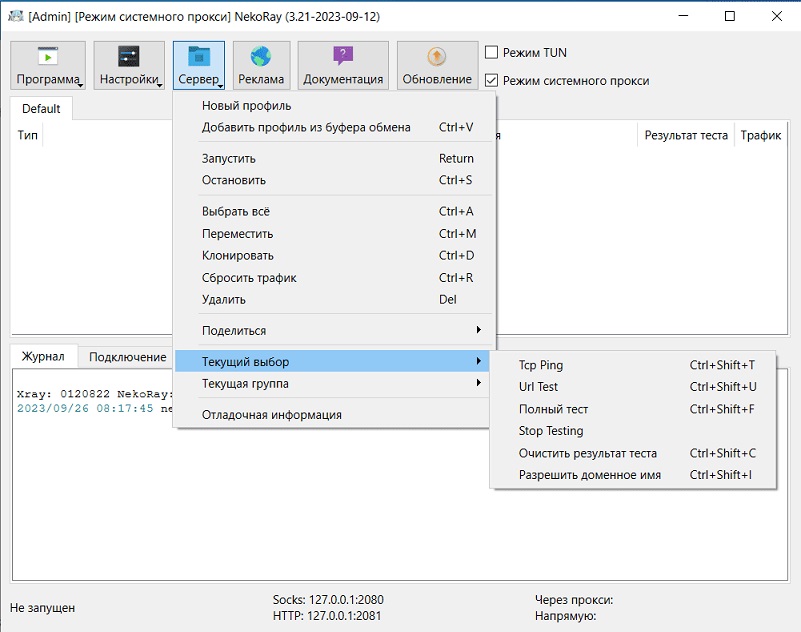Open the Программа toolbar button
The width and height of the screenshot is (801, 632).
[x=48, y=65]
